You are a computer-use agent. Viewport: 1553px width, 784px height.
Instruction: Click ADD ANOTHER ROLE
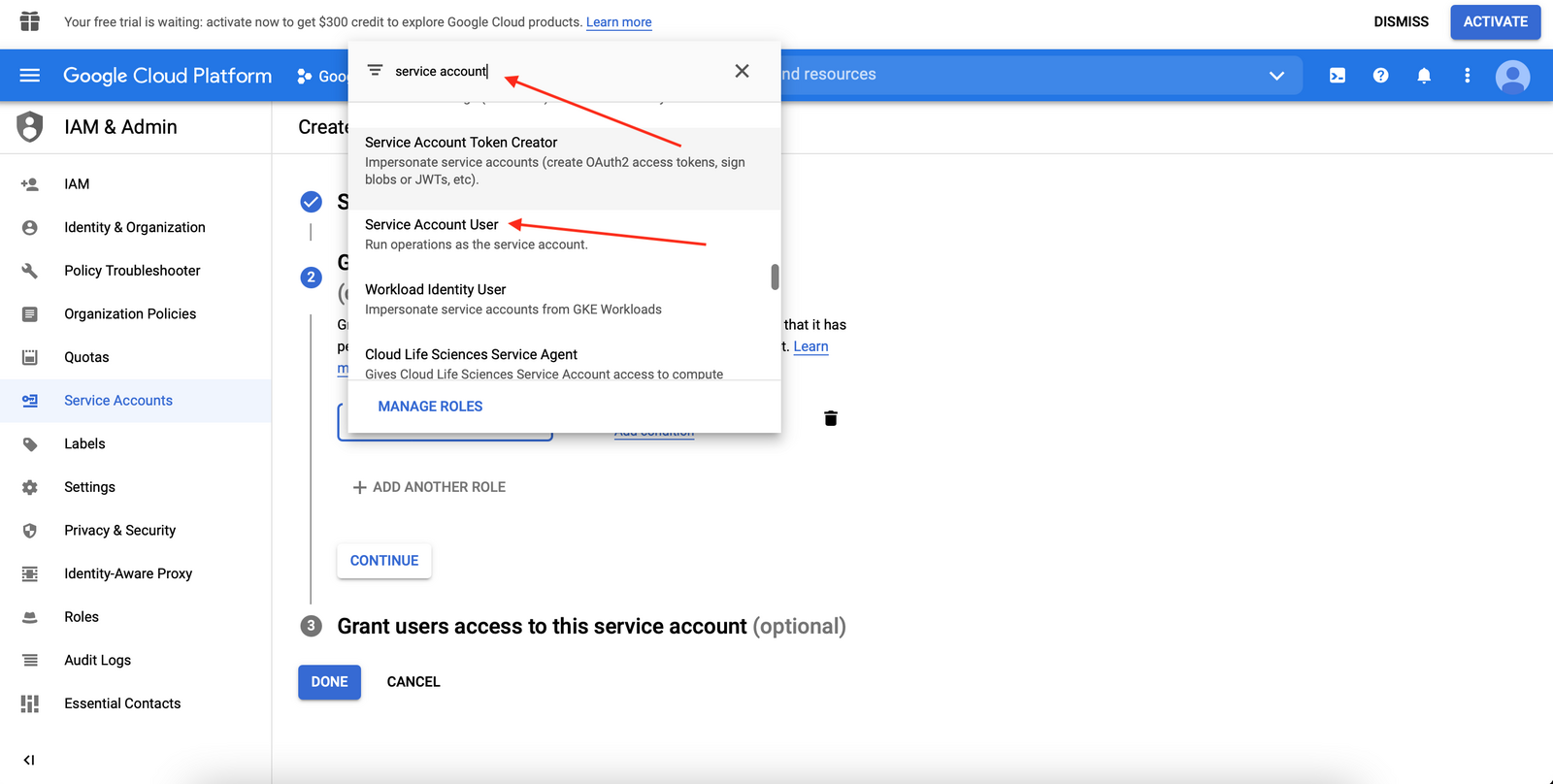429,487
